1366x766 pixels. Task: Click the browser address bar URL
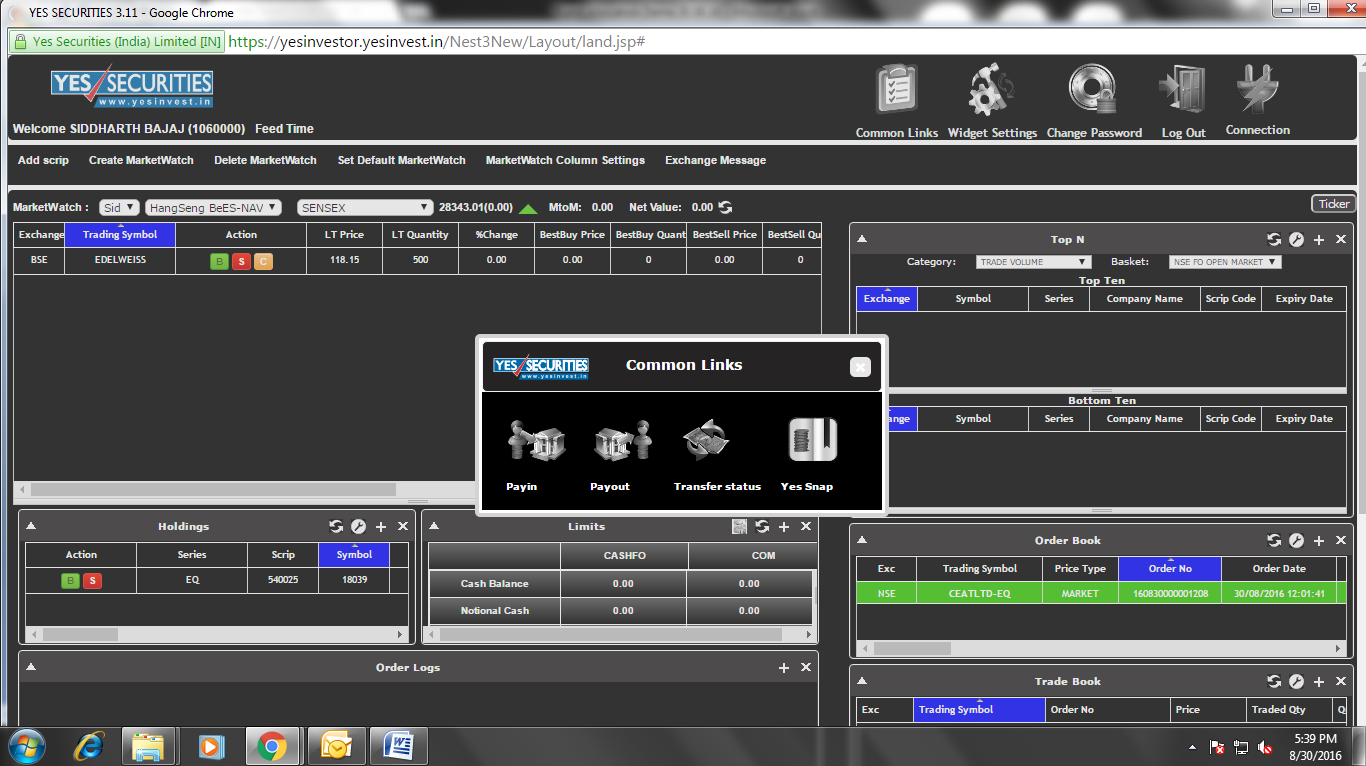click(x=436, y=42)
